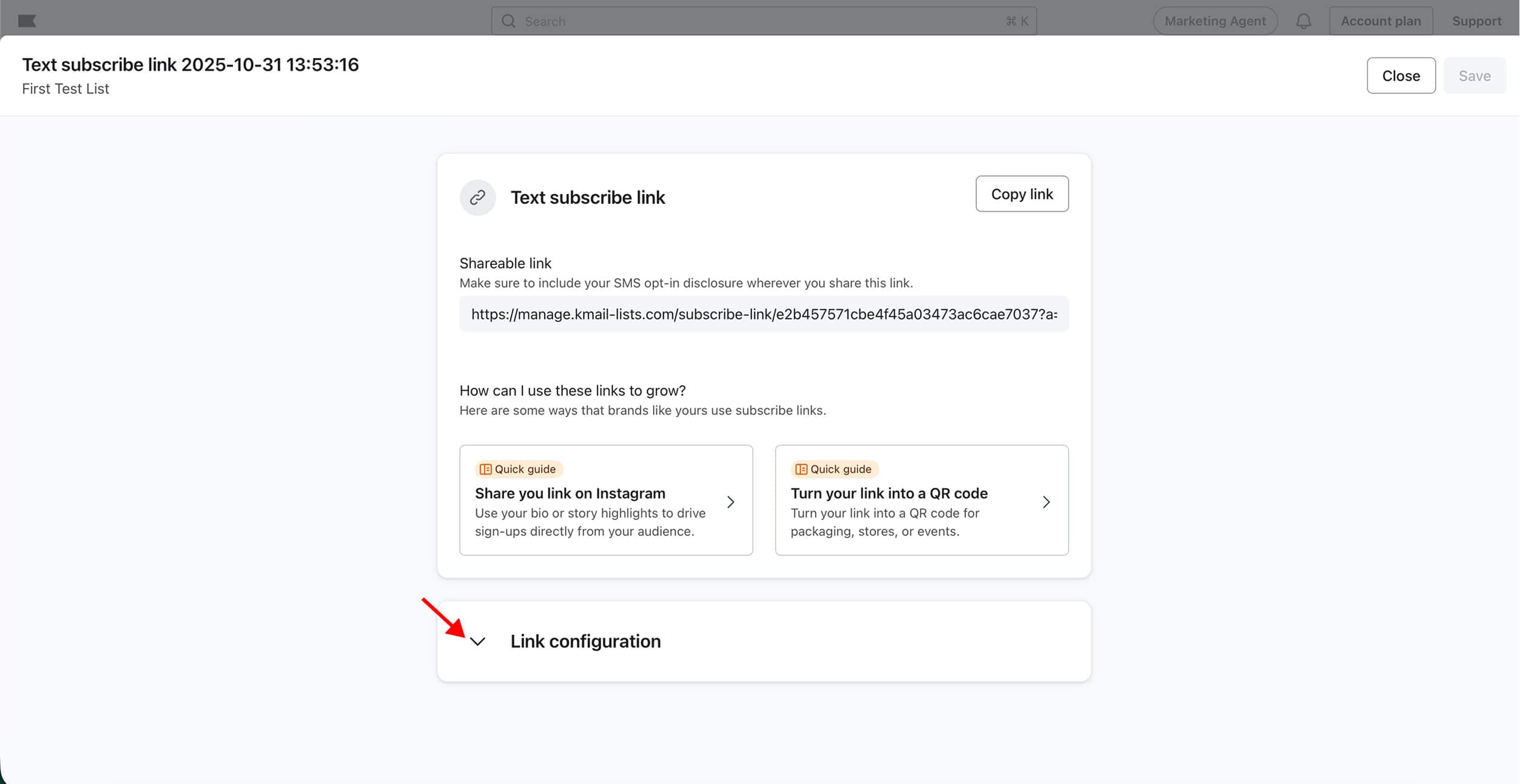This screenshot has width=1520, height=784.
Task: Expand the Link configuration section
Action: (478, 642)
